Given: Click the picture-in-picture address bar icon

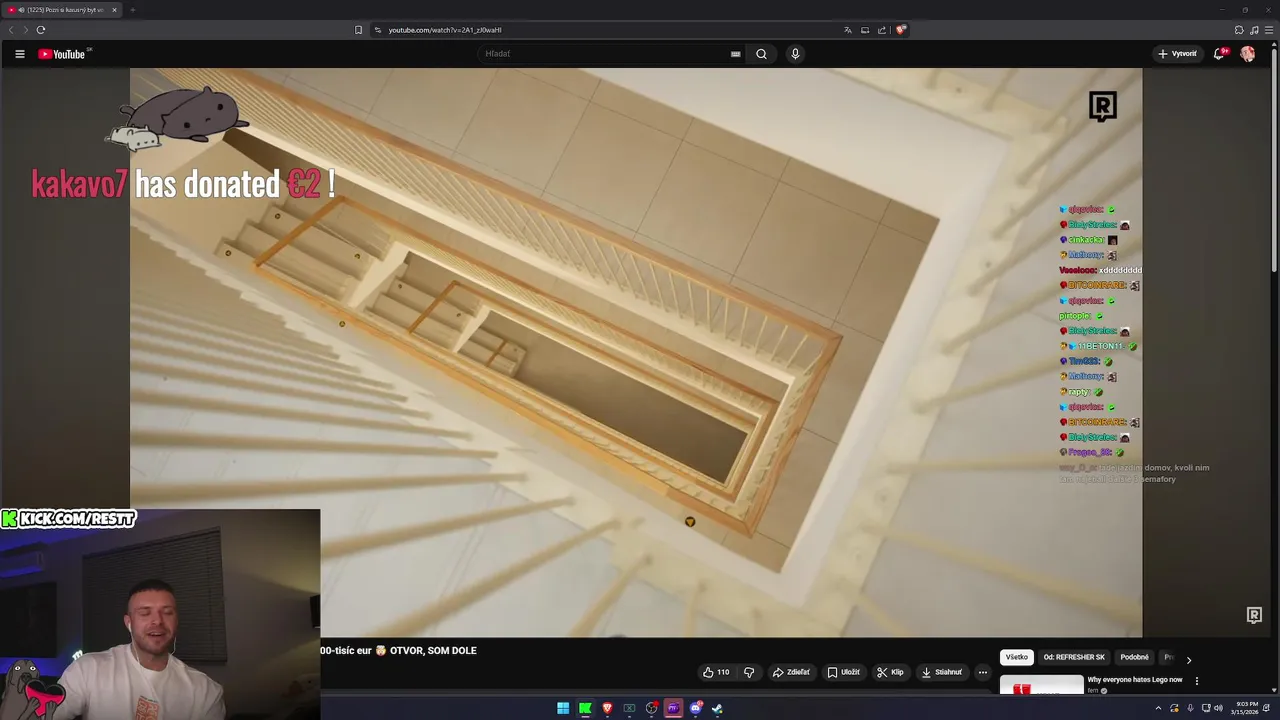Looking at the screenshot, I should tap(865, 30).
